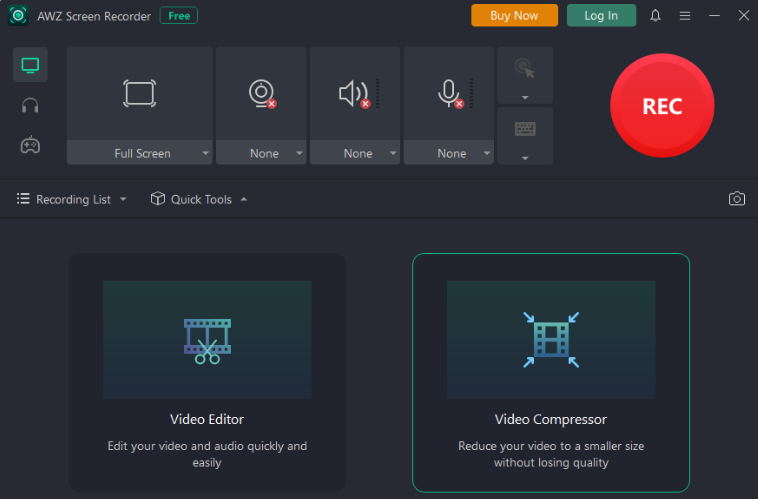The width and height of the screenshot is (758, 499).
Task: Click the compress arrows Video Compressor icon
Action: 551,339
